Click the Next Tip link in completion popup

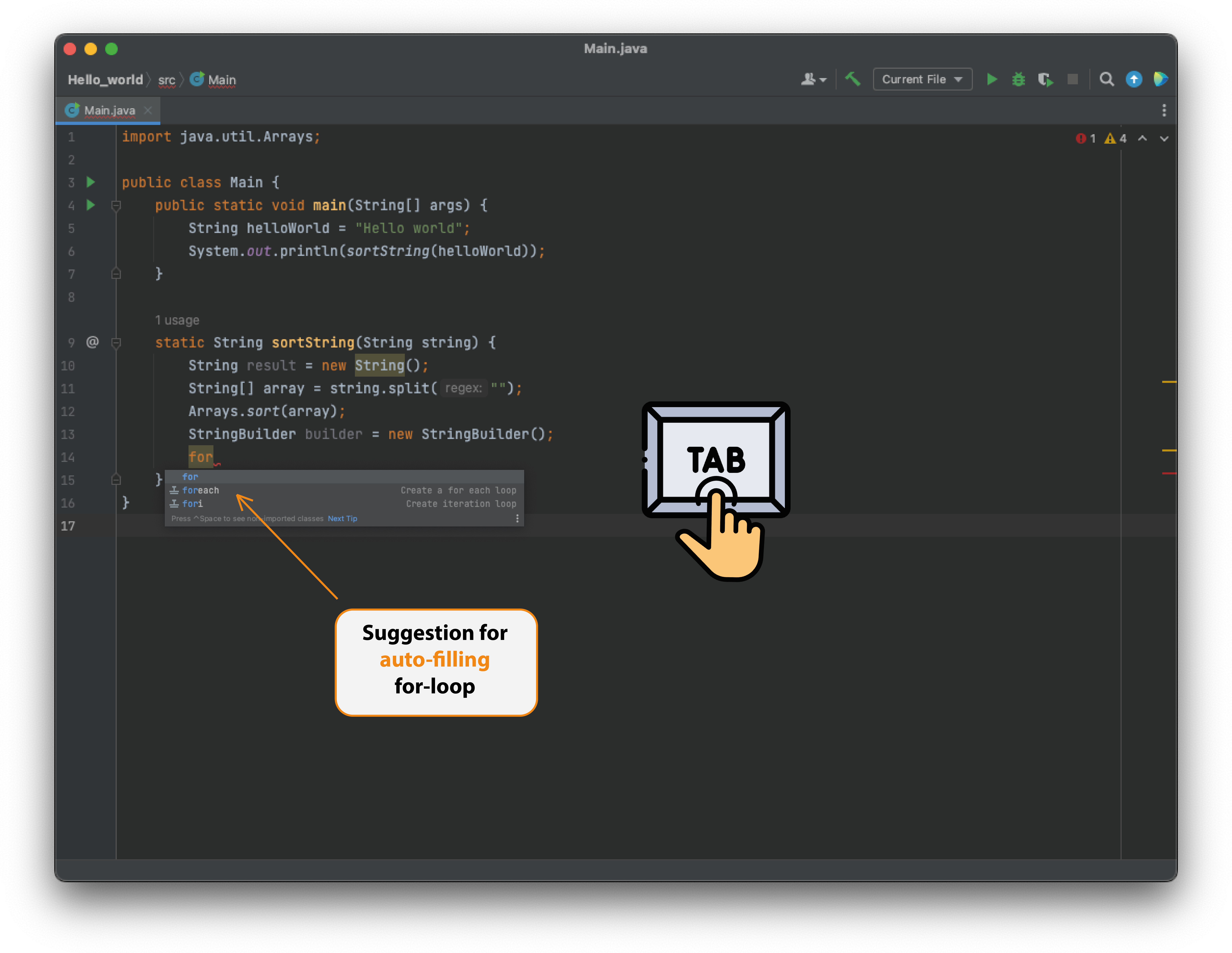(x=342, y=519)
